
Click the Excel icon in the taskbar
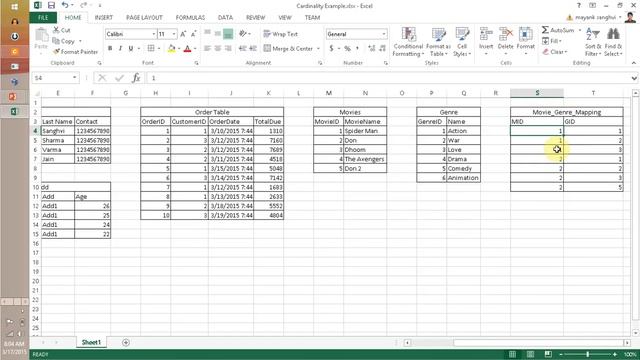[14, 111]
